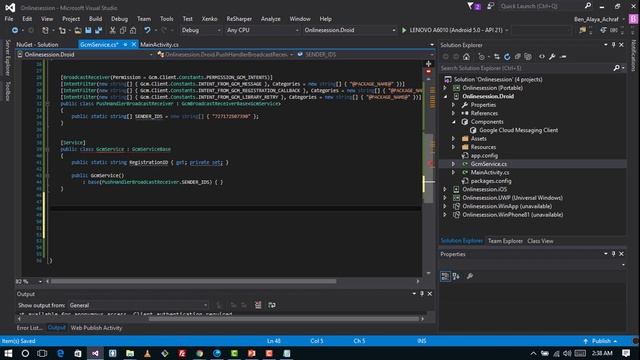Open the Web Publish Activity tab

pos(96,328)
